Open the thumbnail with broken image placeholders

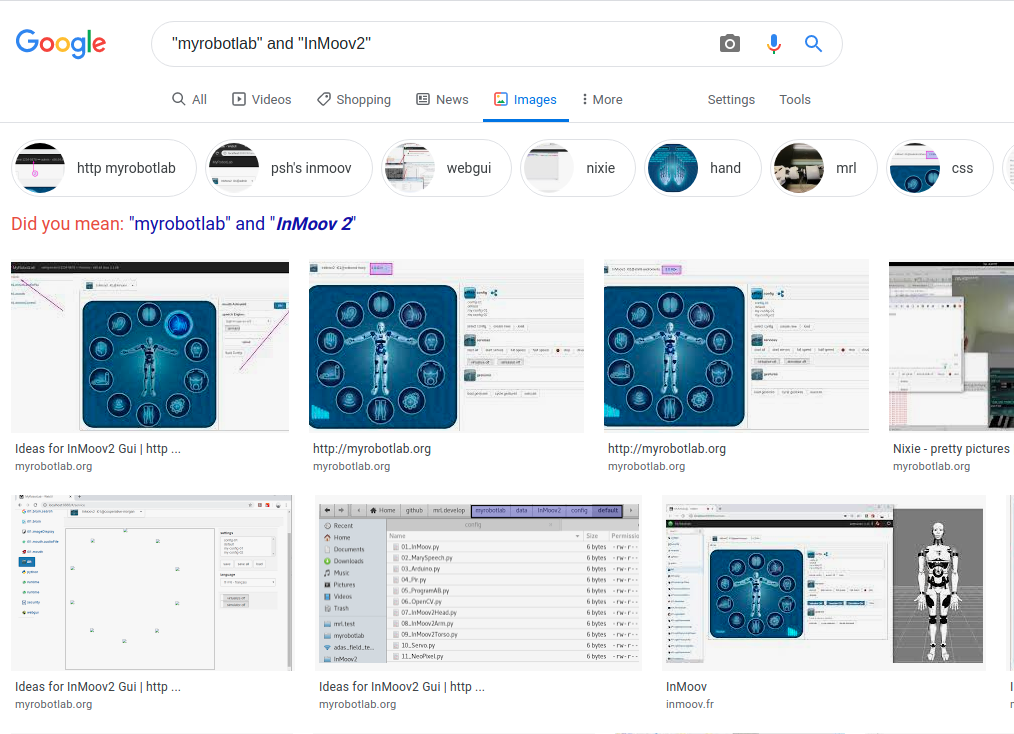pos(151,583)
